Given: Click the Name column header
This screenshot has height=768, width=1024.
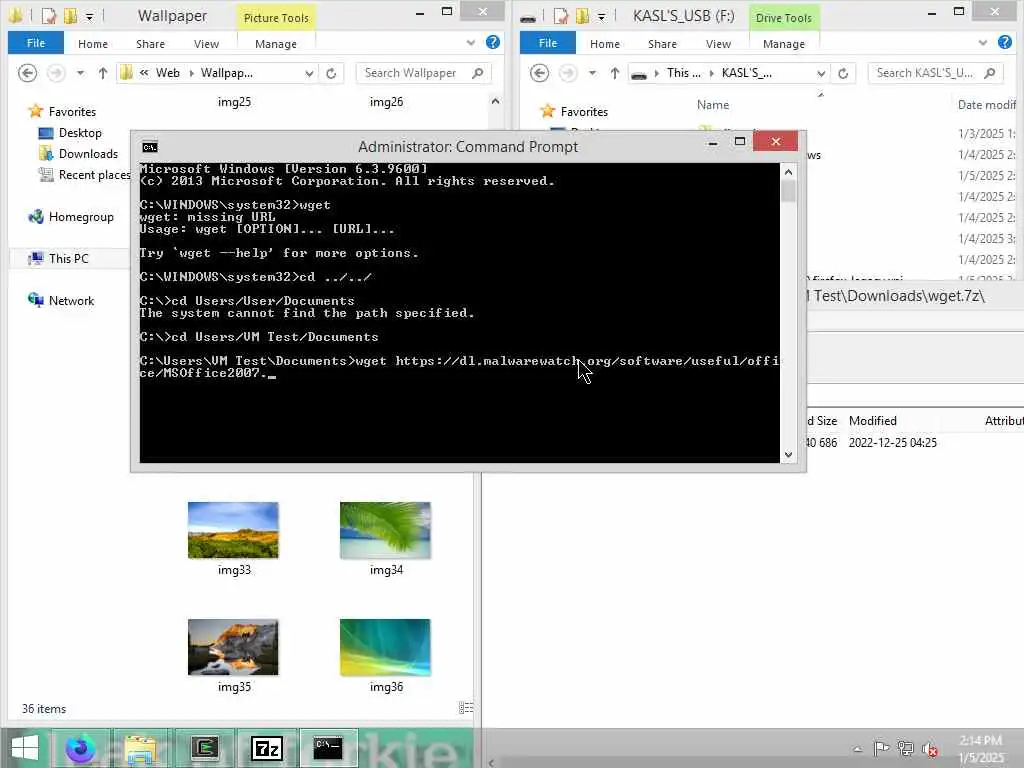Looking at the screenshot, I should point(712,104).
